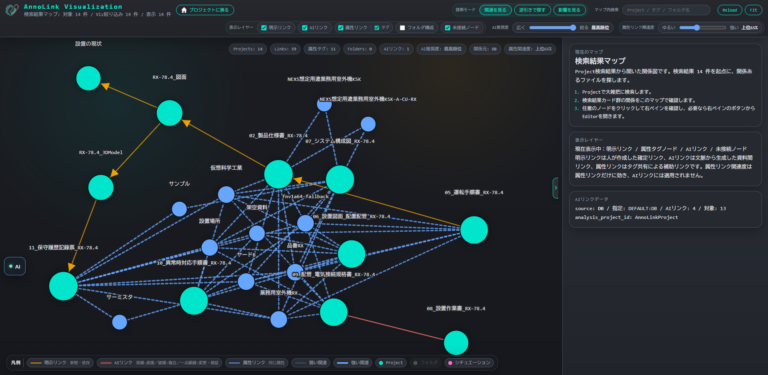The width and height of the screenshot is (768, 375).
Task: Select the 06_設置図面_配置配管 project node
Action: point(352,254)
